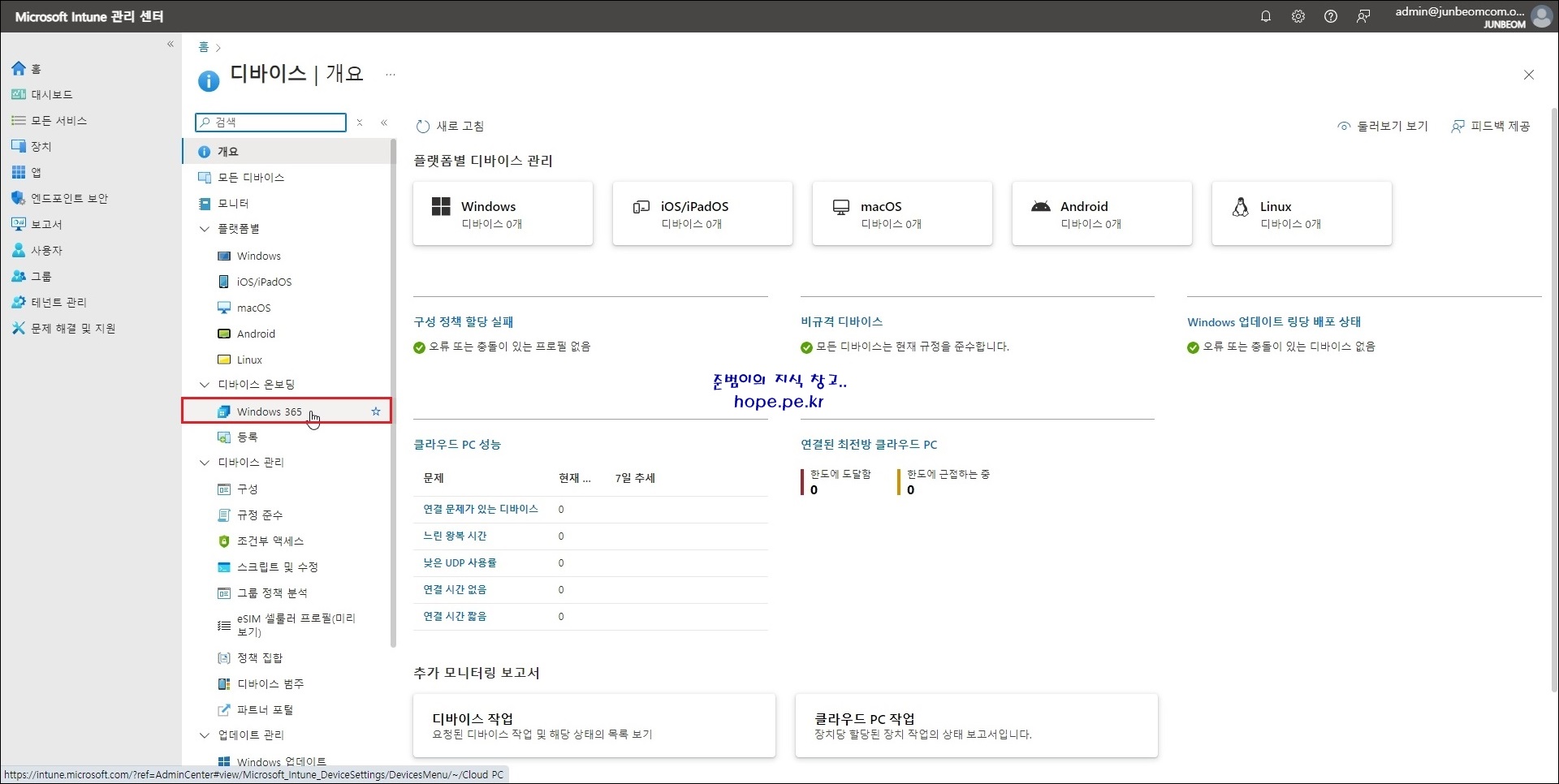Click the 테넌트 관리 icon
Screen dimensions: 1559x784
pyautogui.click(x=18, y=303)
